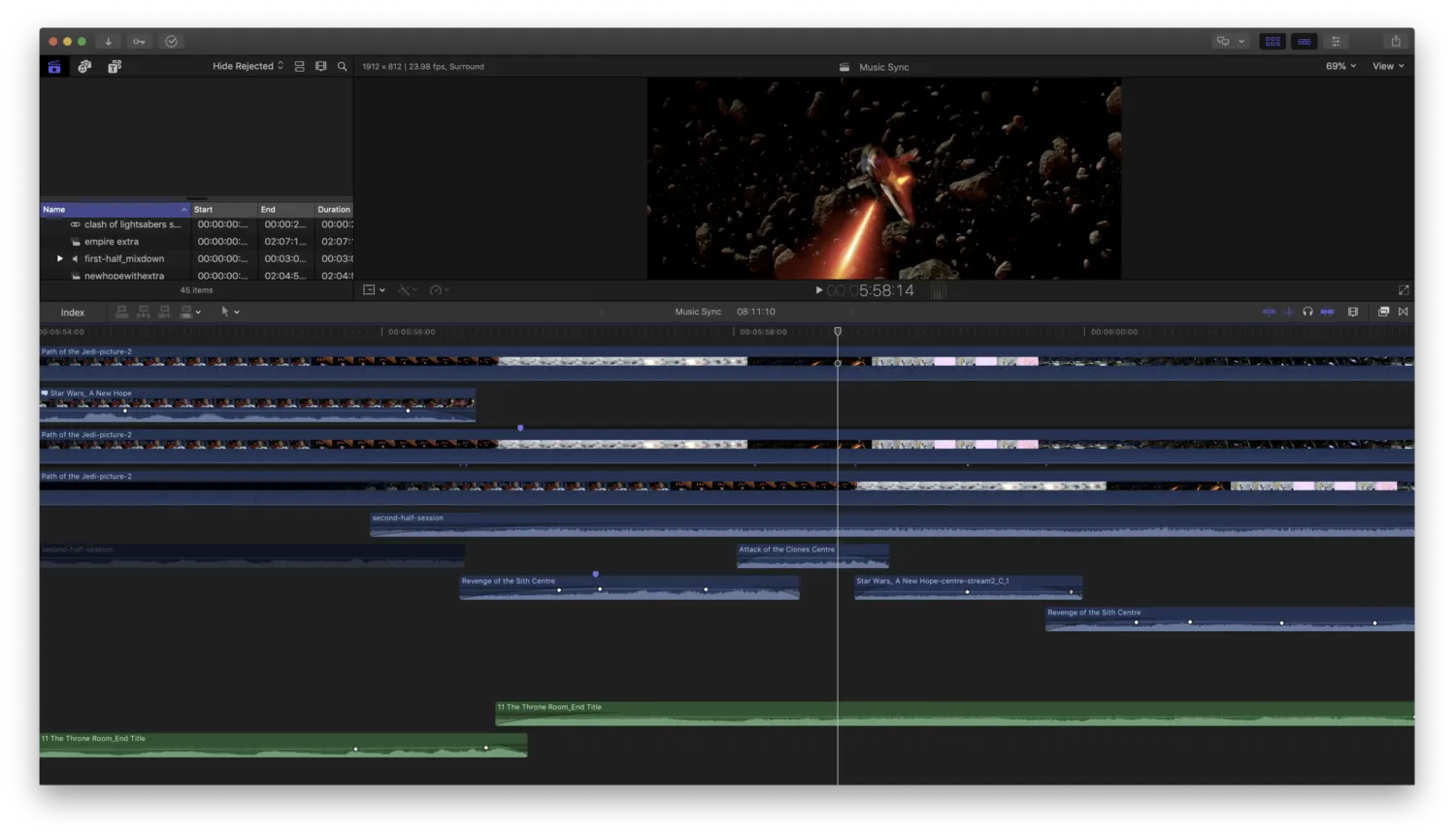Click the Retime speedometer icon
The width and height of the screenshot is (1456, 837).
coord(436,290)
